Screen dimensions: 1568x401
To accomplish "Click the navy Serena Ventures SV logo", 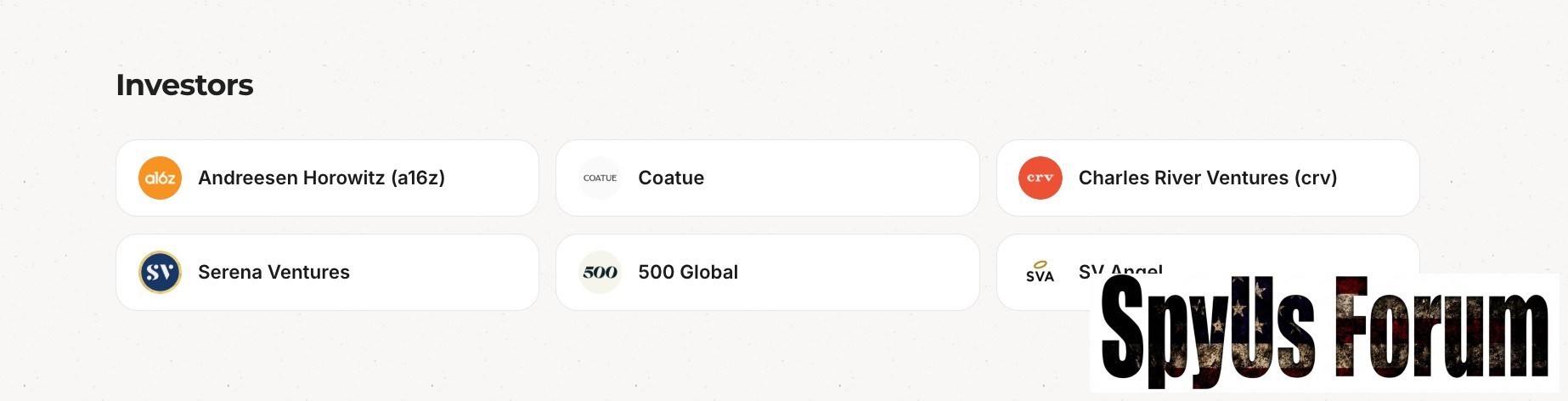I will coord(160,273).
